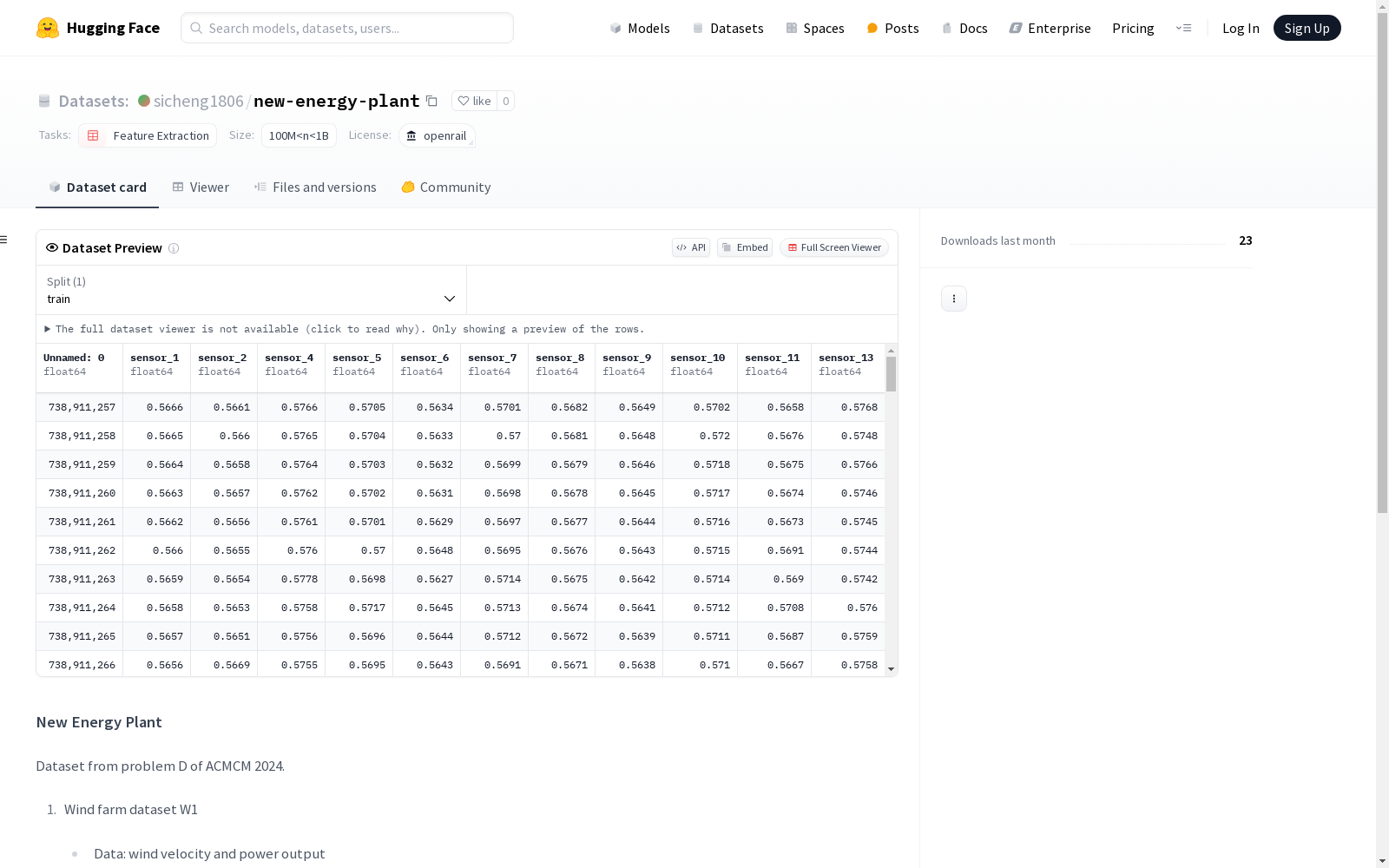The width and height of the screenshot is (1389, 868).
Task: Click the new-energy-plant dataset title
Action: 337,101
